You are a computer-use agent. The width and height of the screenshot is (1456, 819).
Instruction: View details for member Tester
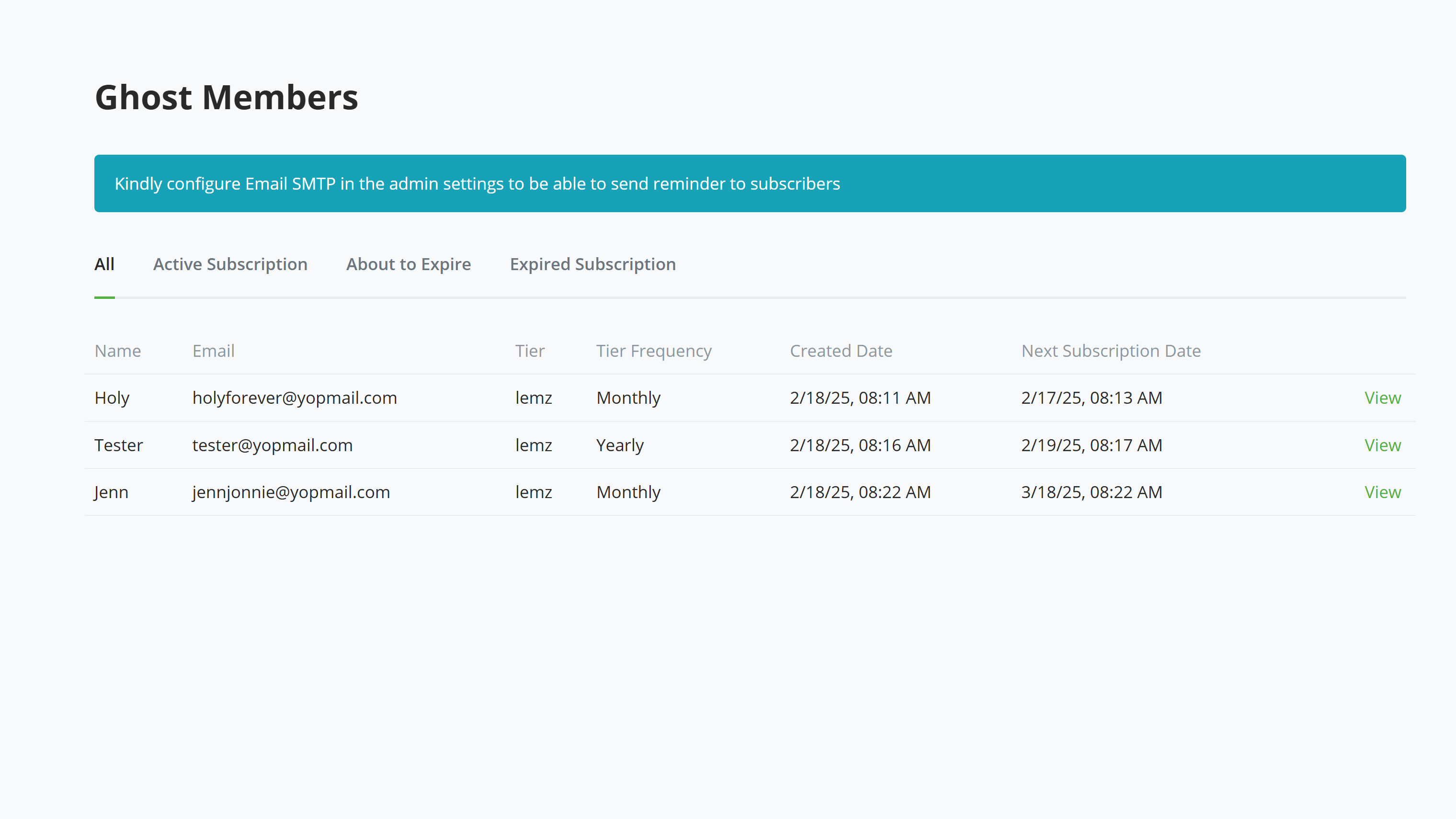click(x=1383, y=445)
